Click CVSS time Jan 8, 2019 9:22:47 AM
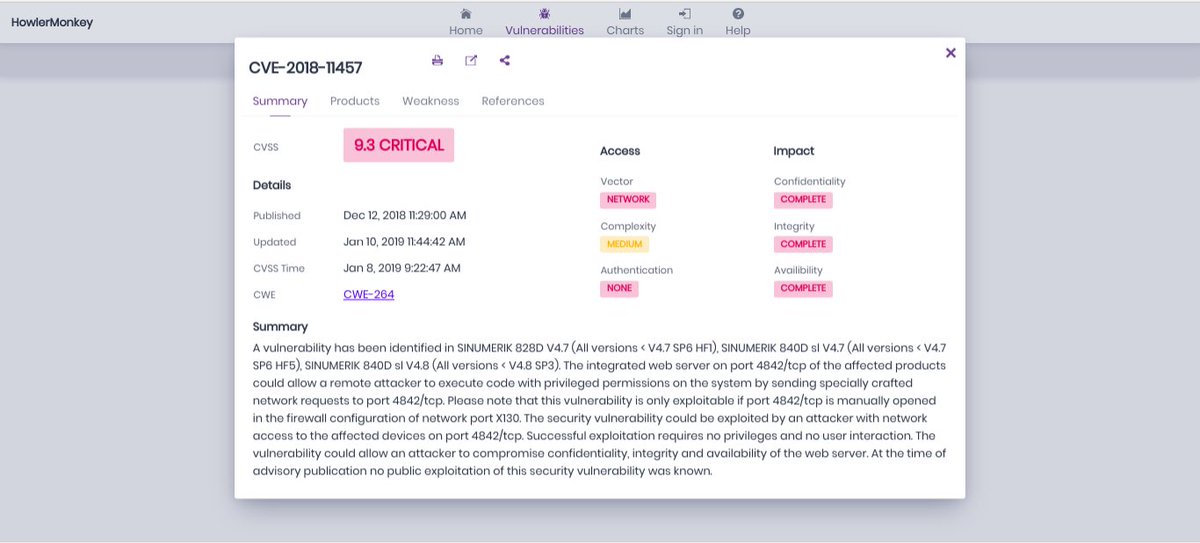 coord(401,268)
